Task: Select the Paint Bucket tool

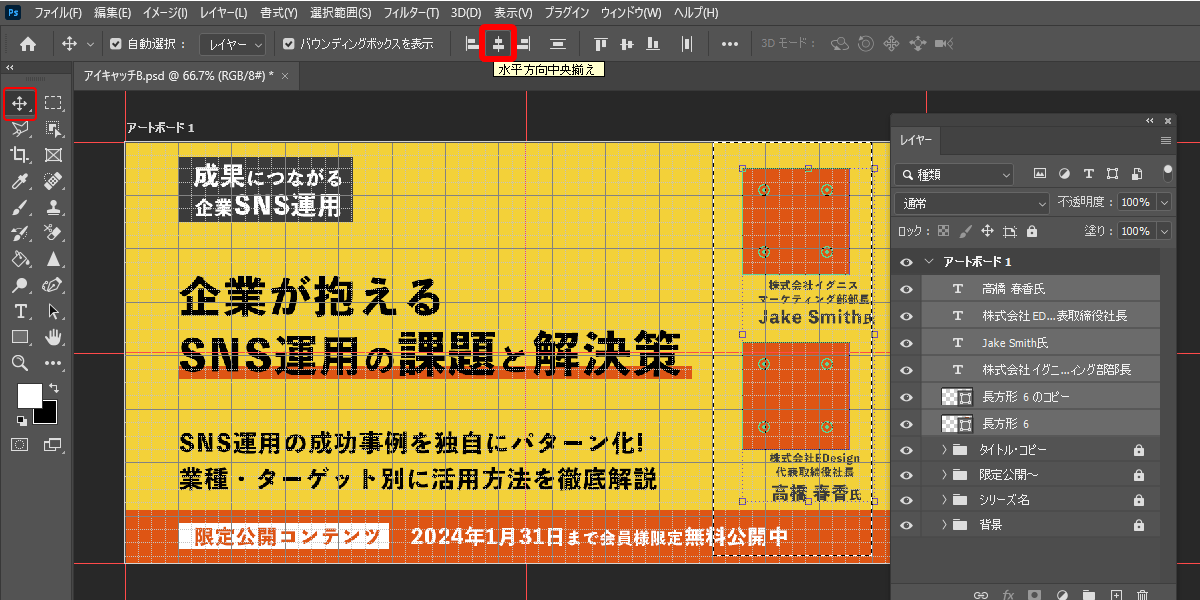Action: [x=20, y=259]
